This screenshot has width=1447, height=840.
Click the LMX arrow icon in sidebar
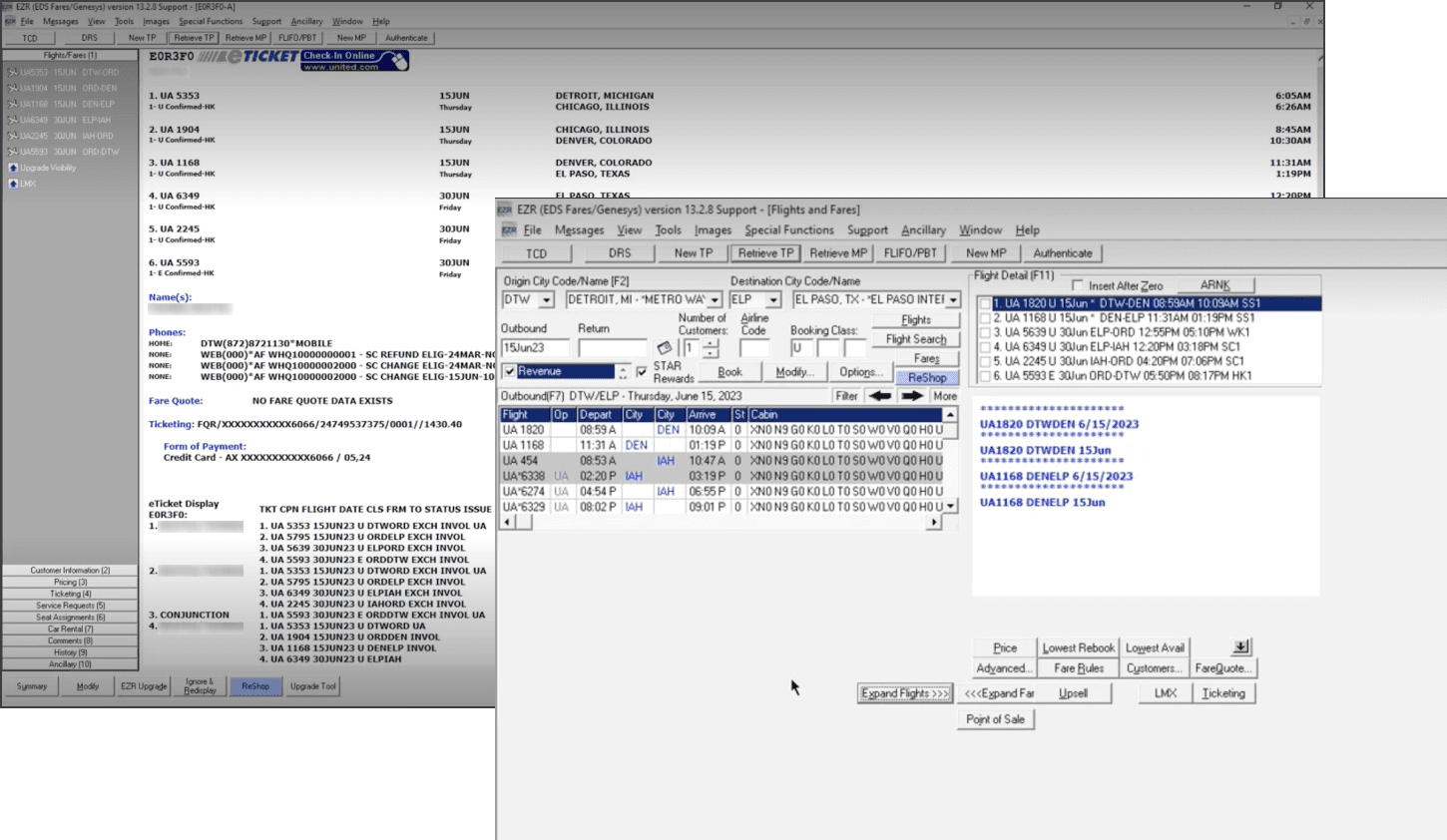click(13, 184)
